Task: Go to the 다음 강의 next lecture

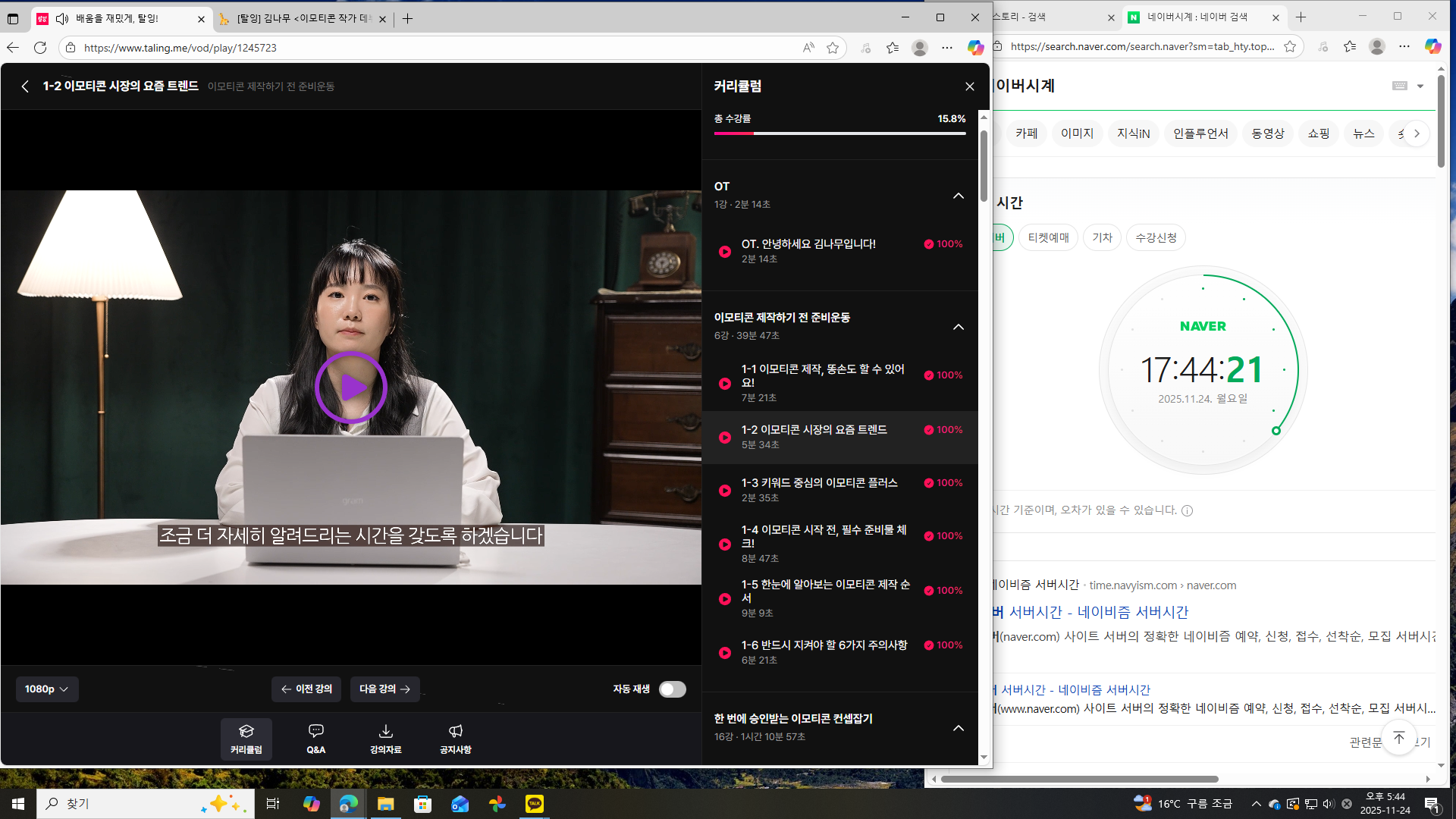Action: click(x=384, y=689)
